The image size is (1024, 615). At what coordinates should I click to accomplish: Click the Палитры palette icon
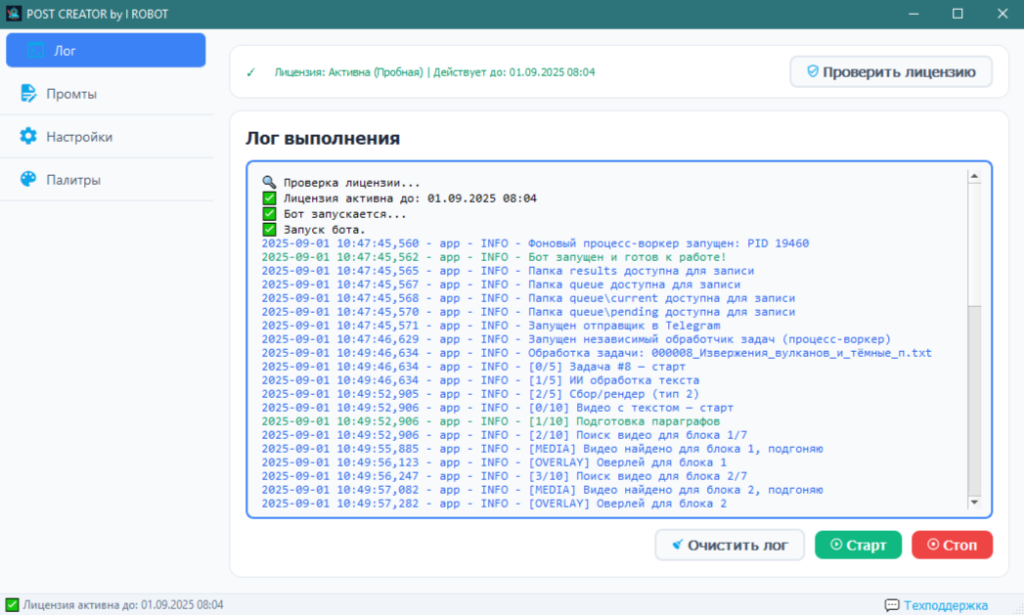pyautogui.click(x=28, y=180)
